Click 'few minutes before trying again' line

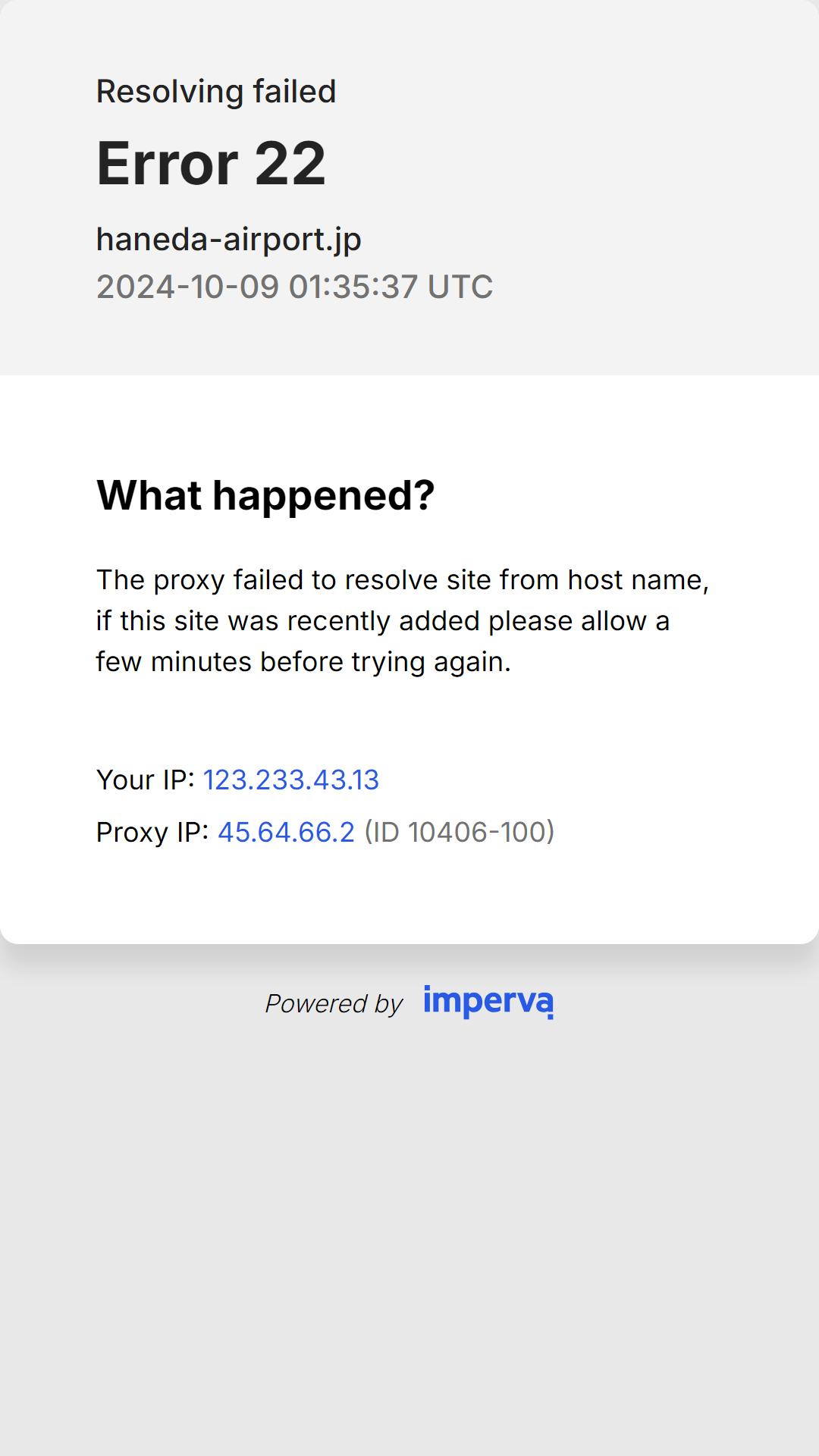click(303, 661)
